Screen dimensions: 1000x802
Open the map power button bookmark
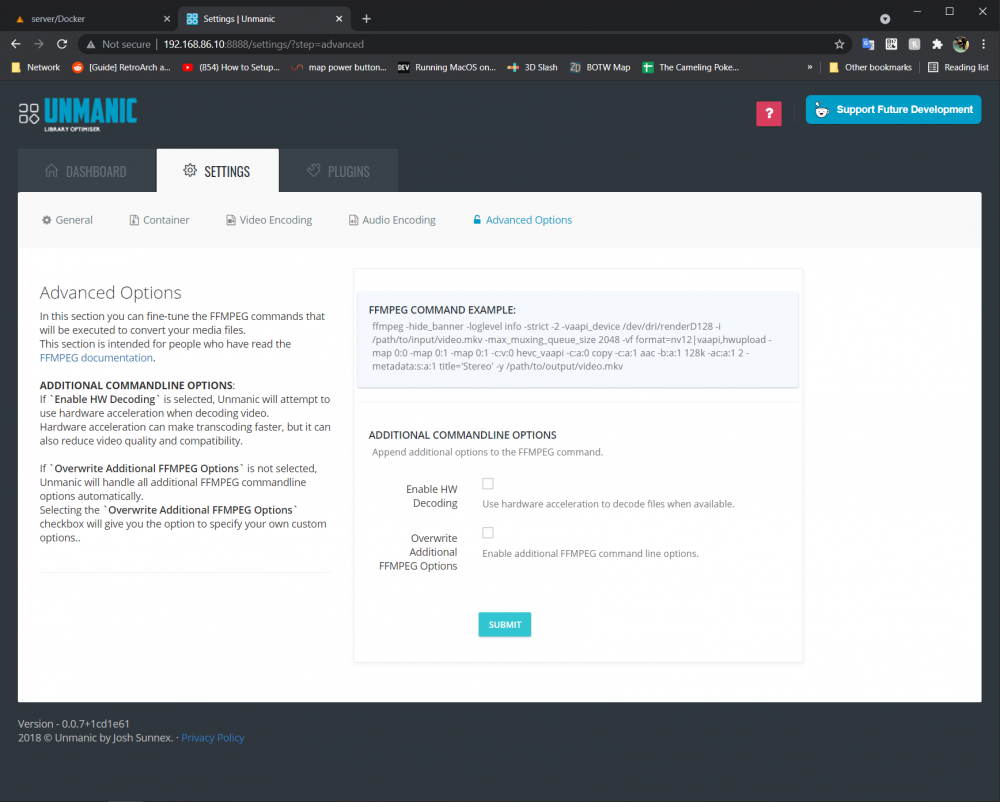click(x=339, y=67)
